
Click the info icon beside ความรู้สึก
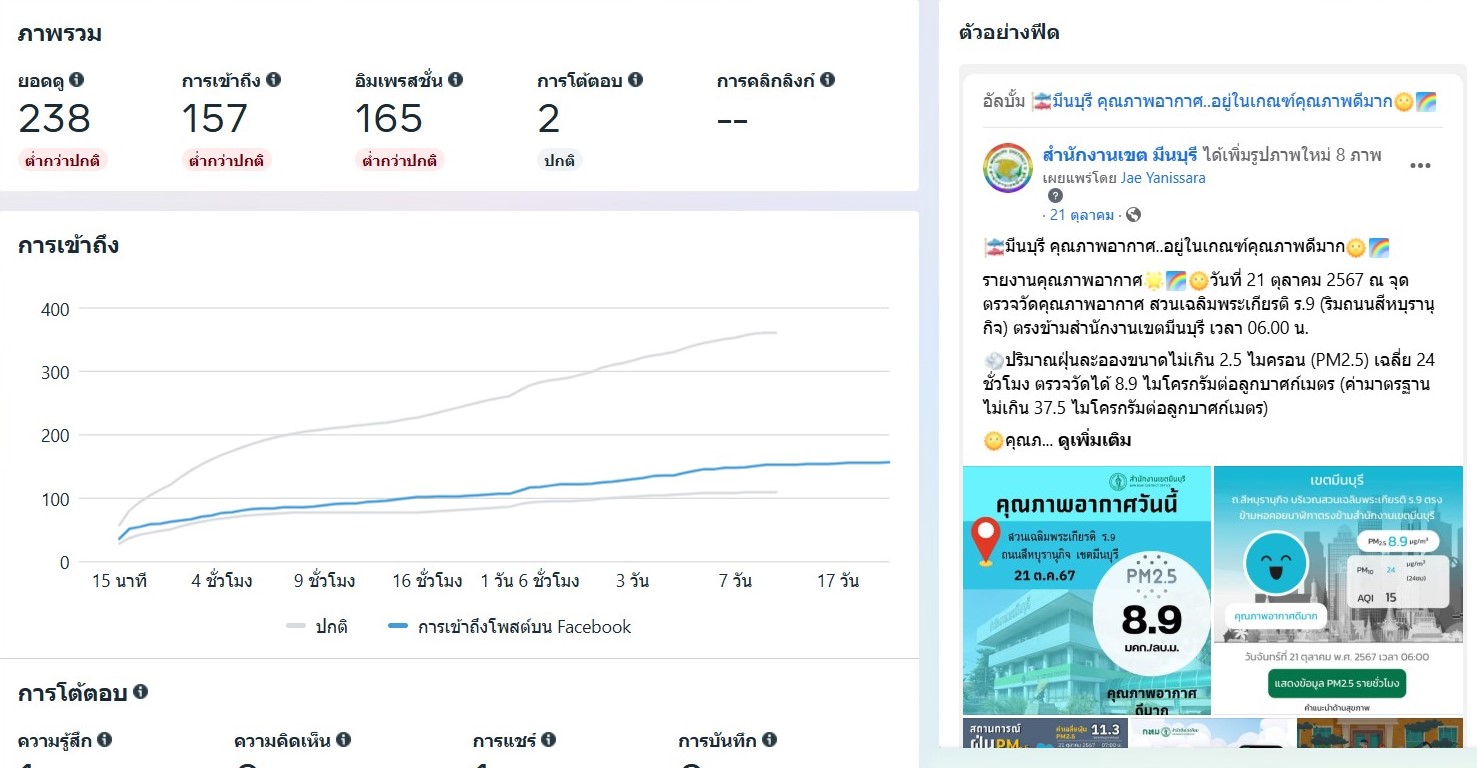tap(104, 740)
